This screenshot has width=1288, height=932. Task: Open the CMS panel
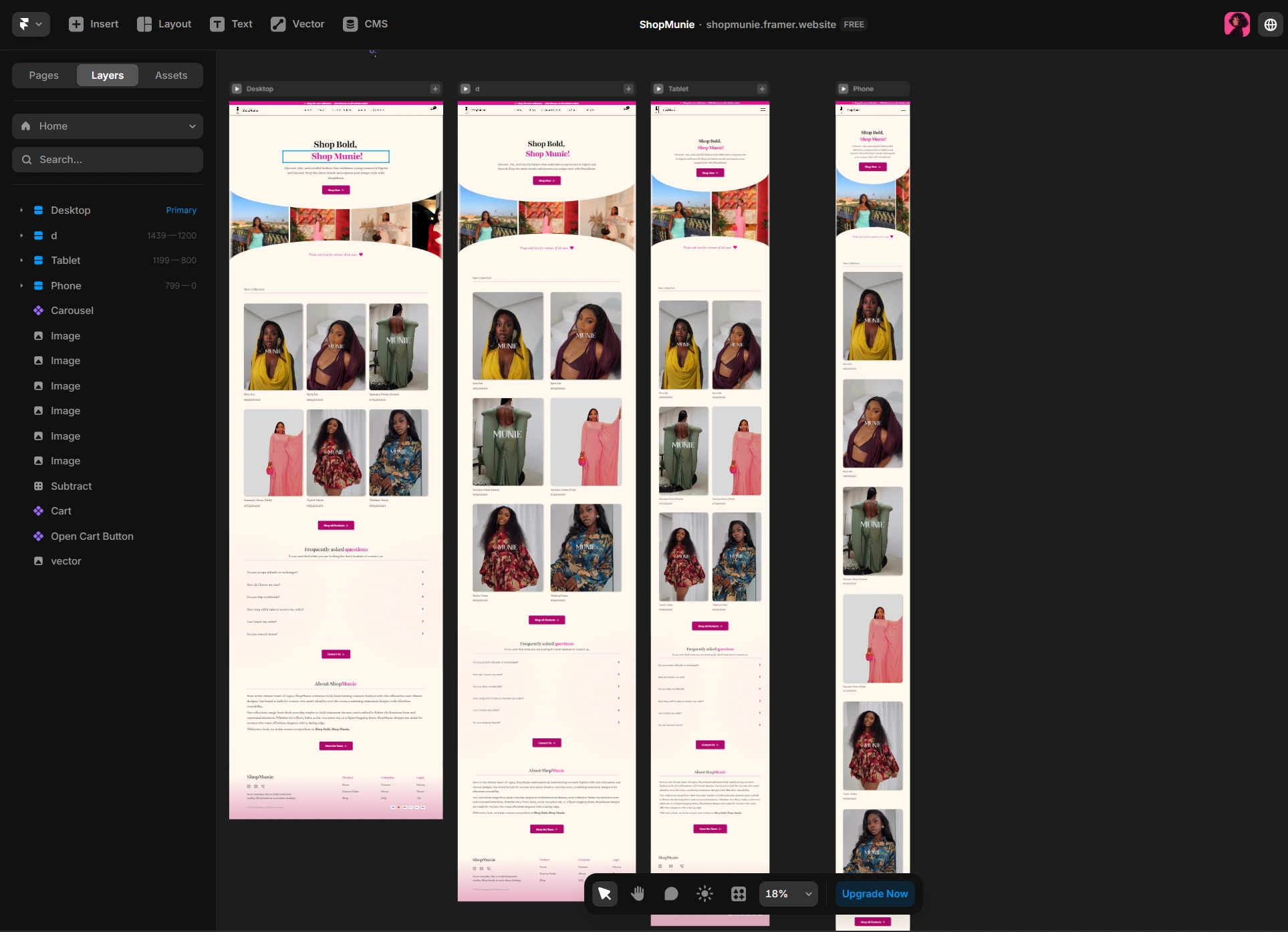click(365, 23)
